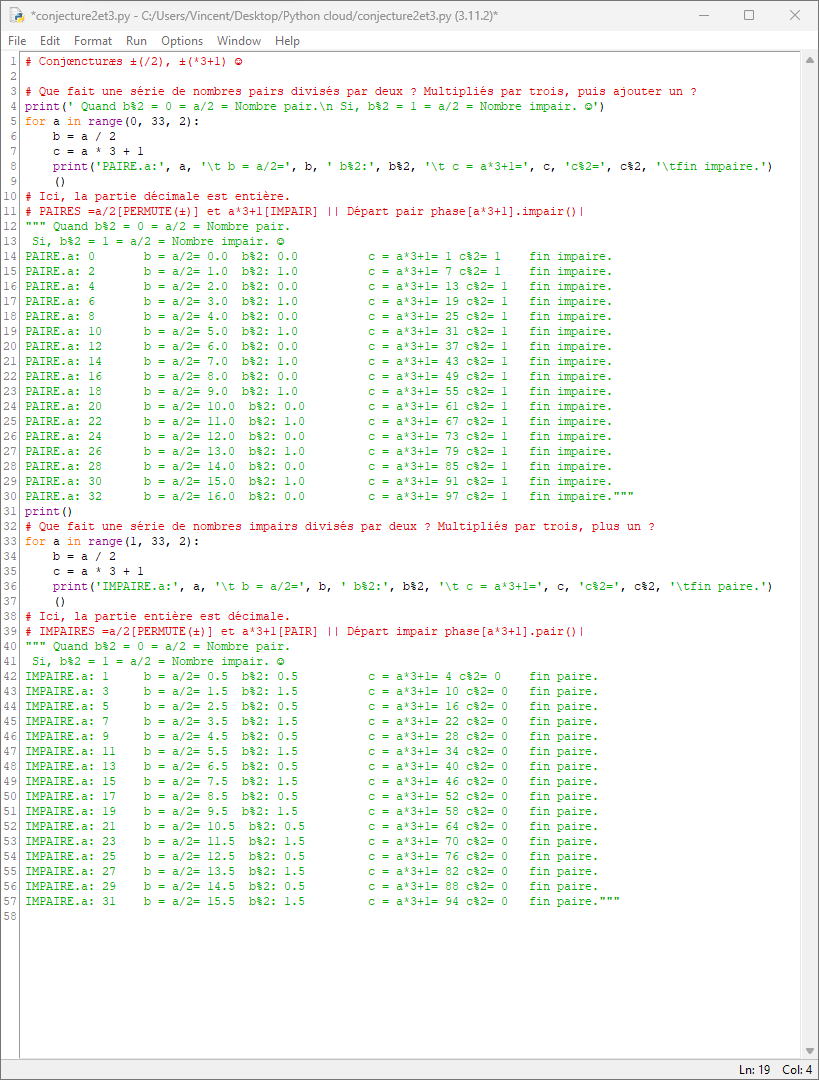Open the Window menu
Viewport: 819px width, 1080px height.
point(238,41)
